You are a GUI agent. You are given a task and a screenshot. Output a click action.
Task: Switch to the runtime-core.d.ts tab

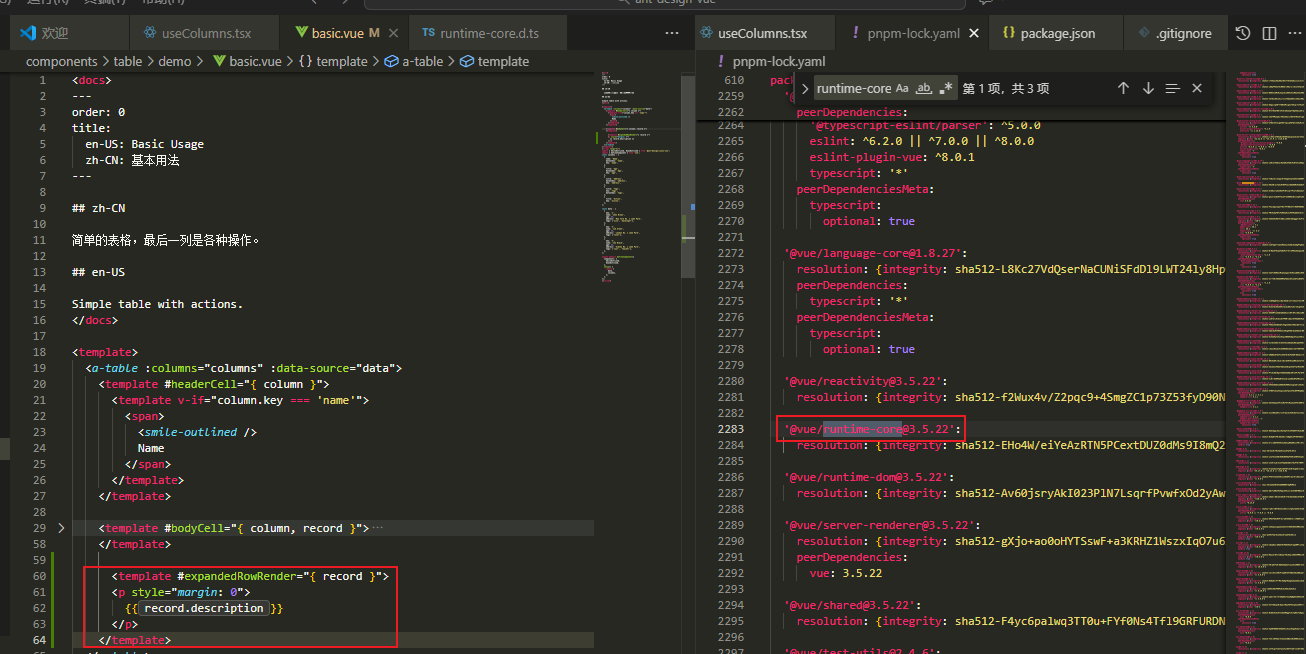coord(480,33)
